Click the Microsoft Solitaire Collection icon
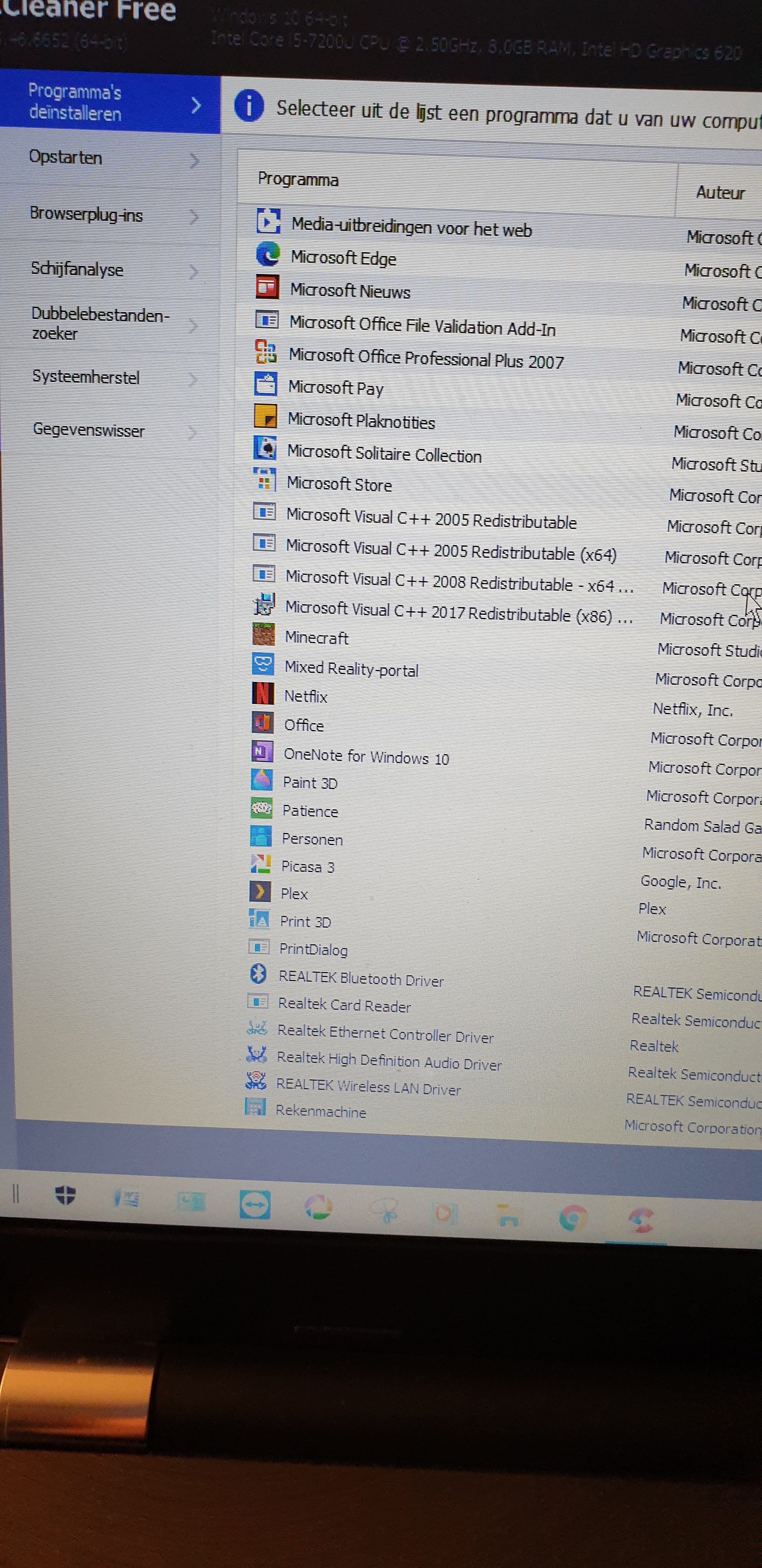The image size is (762, 1568). (265, 449)
